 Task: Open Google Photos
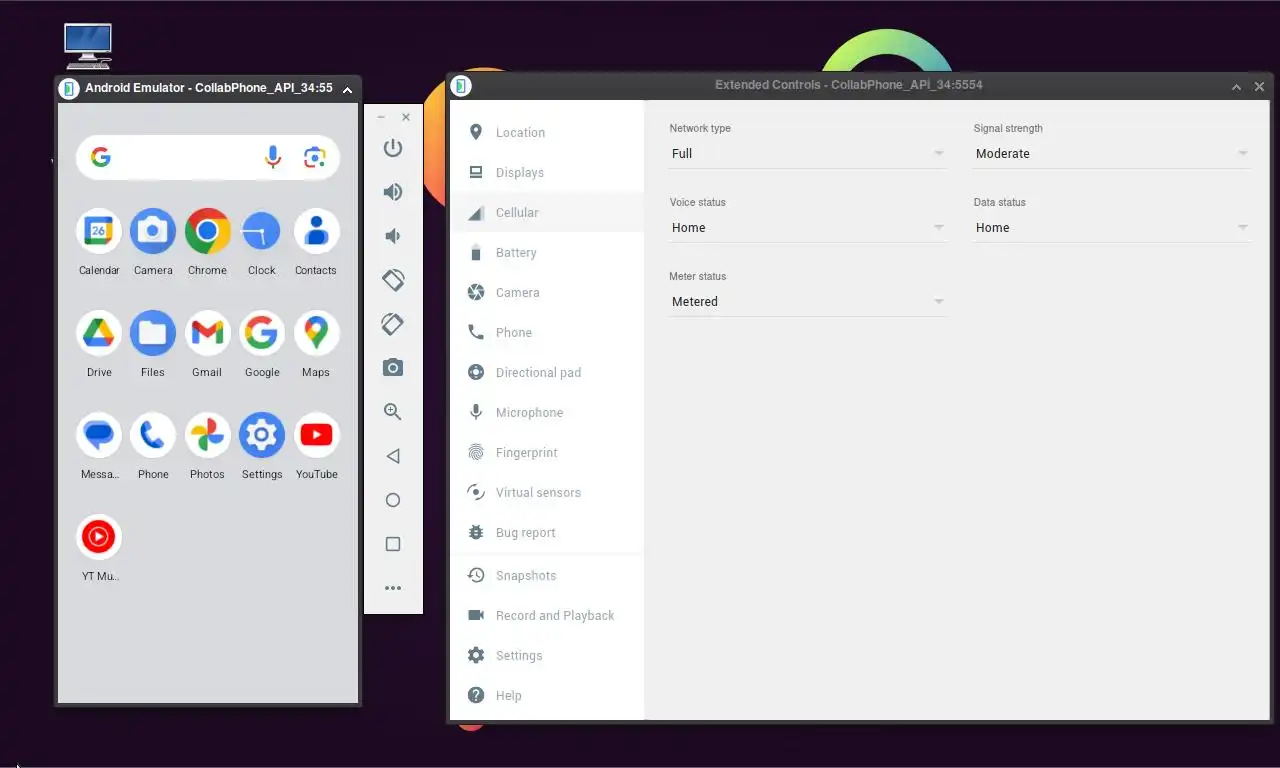[207, 436]
